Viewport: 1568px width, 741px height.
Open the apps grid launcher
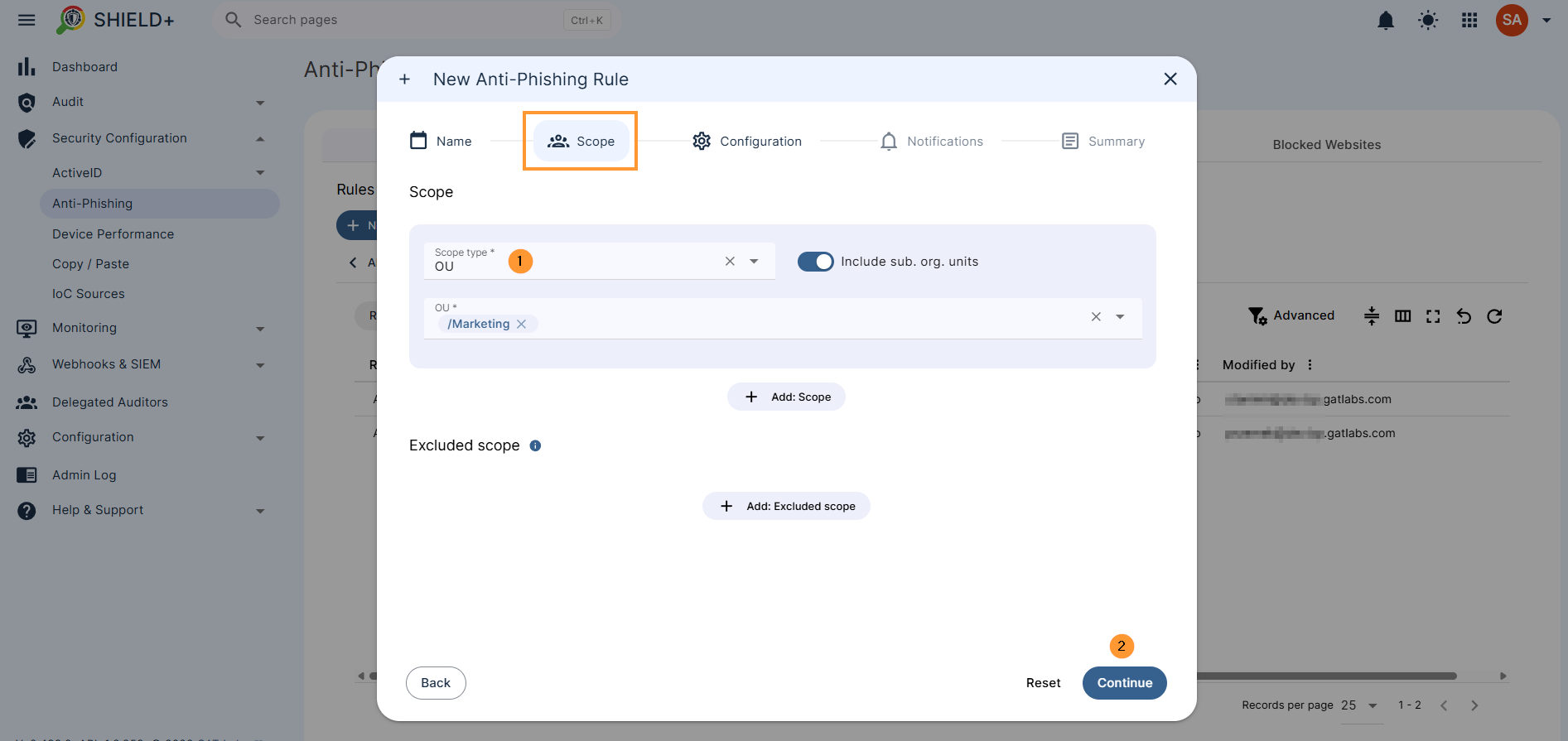pyautogui.click(x=1469, y=20)
